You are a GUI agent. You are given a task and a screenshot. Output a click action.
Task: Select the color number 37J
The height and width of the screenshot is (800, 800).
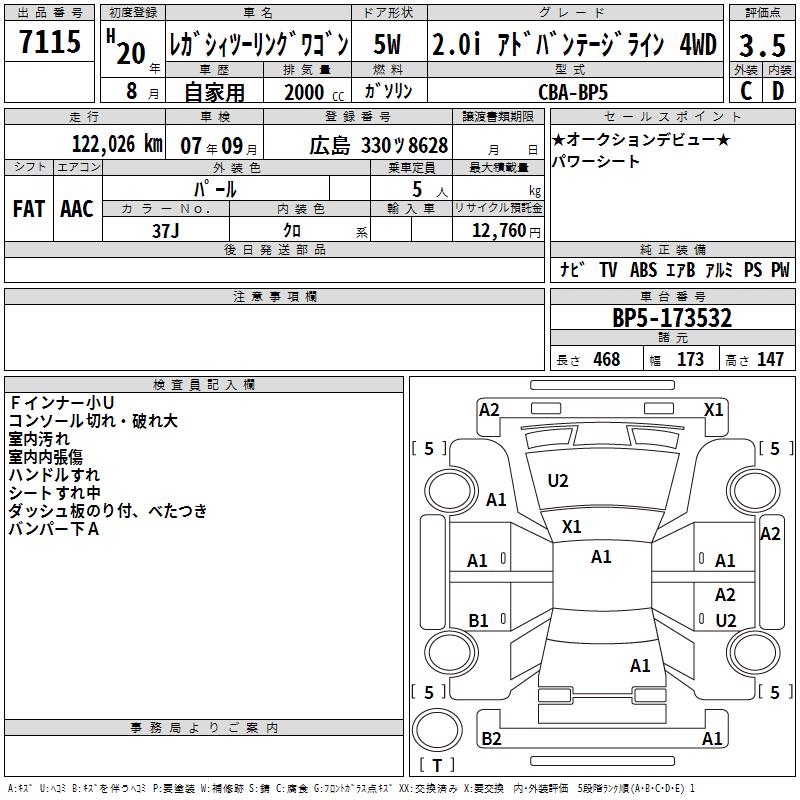click(x=165, y=231)
